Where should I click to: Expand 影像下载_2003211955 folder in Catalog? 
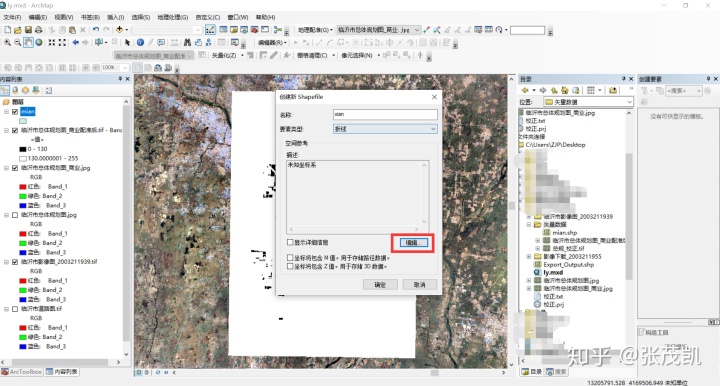point(529,257)
